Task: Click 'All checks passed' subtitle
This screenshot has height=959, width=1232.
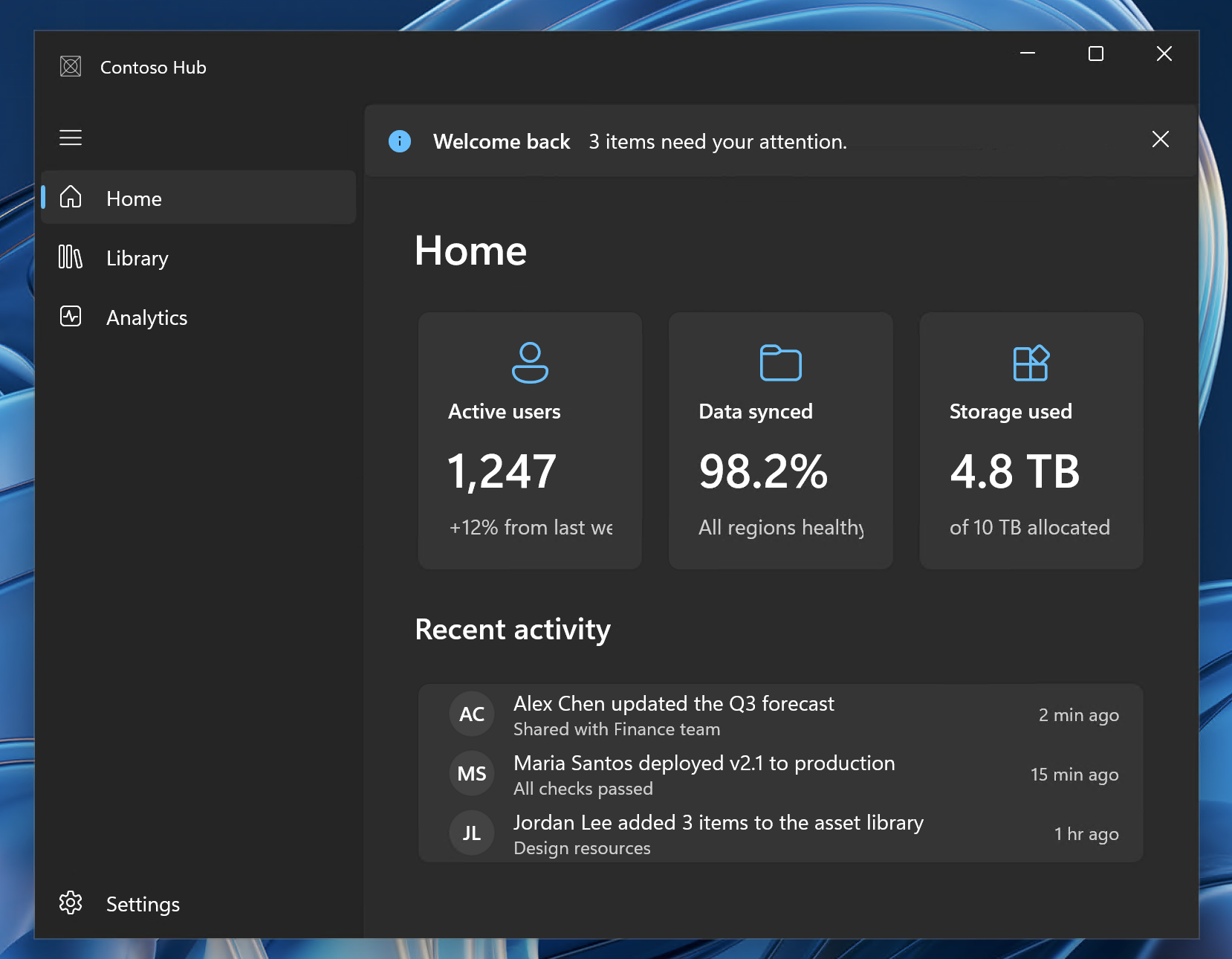Action: pos(583,789)
